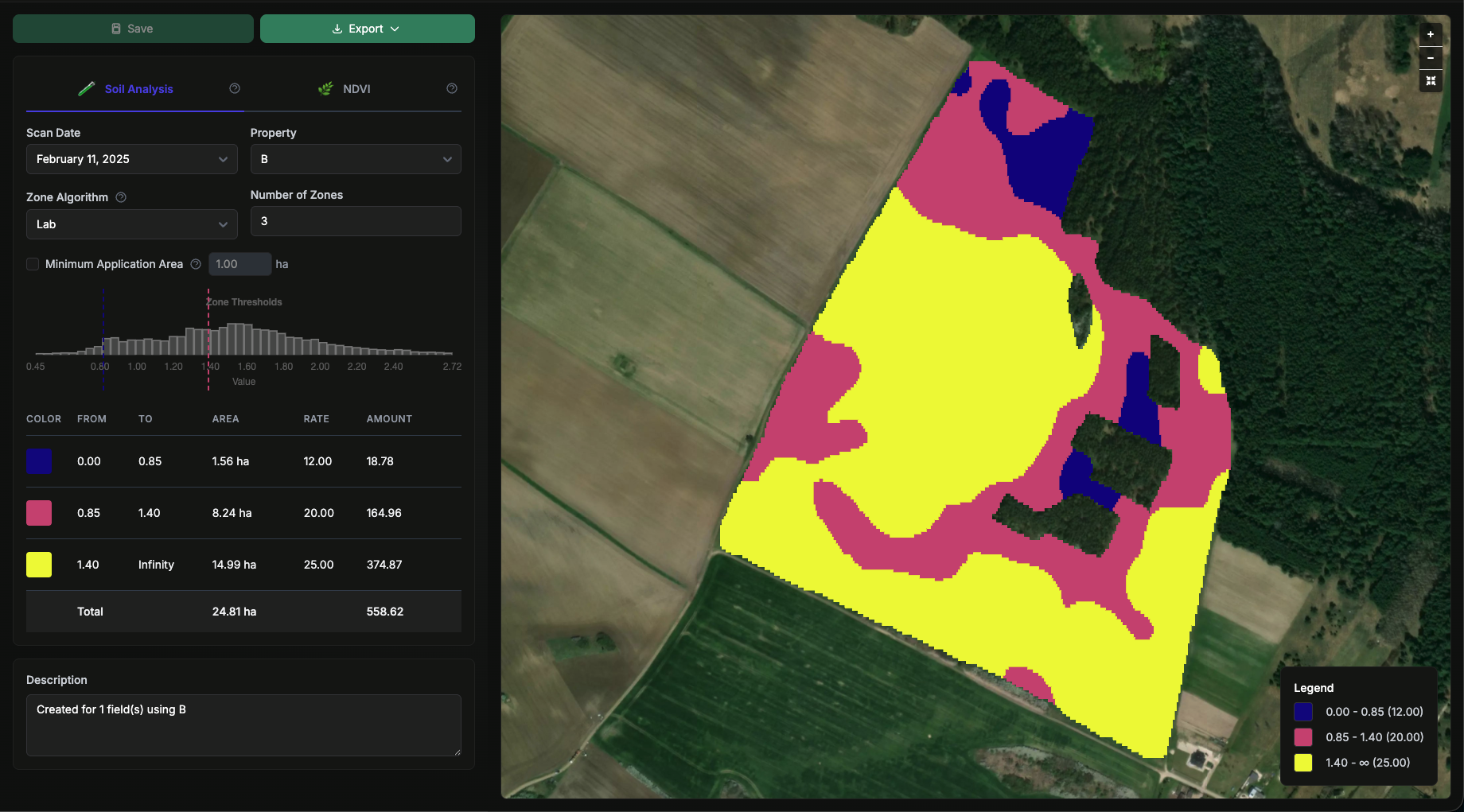Viewport: 1464px width, 812px height.
Task: Click the Minimum Application Area help icon
Action: pos(196,263)
